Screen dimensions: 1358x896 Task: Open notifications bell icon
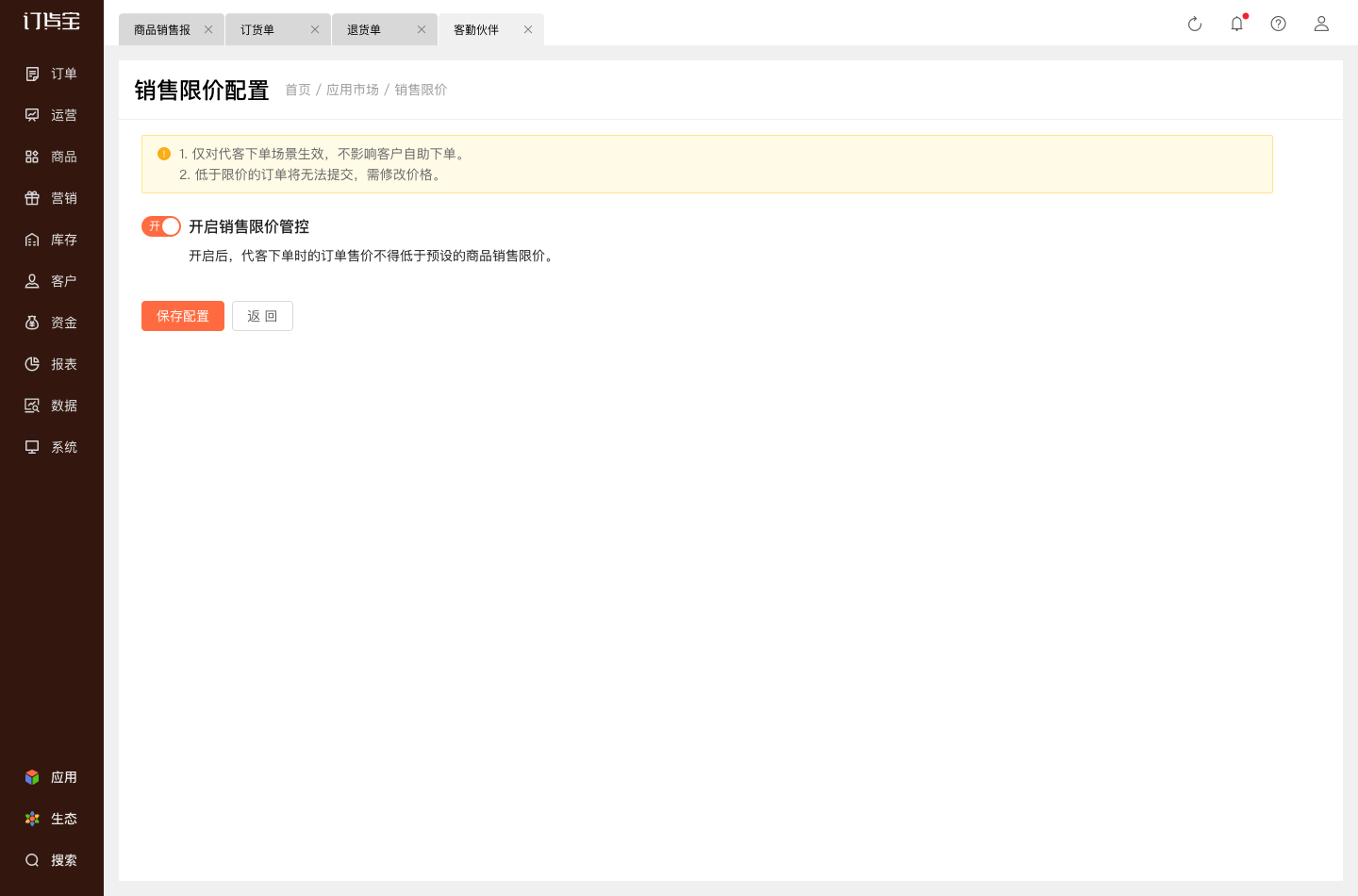(x=1236, y=24)
